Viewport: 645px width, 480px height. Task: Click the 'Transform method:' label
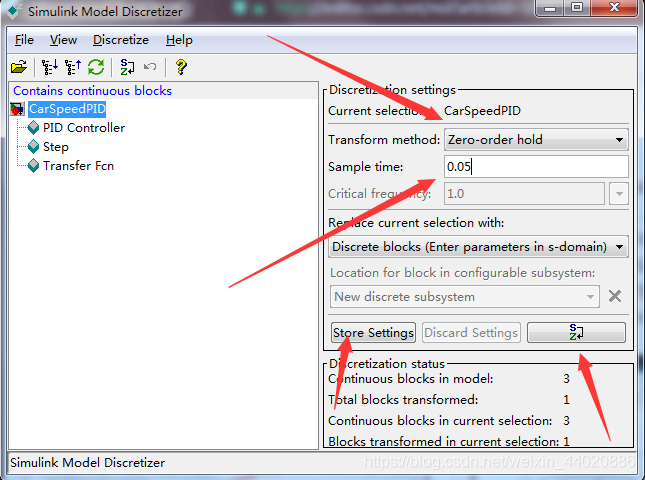click(384, 140)
